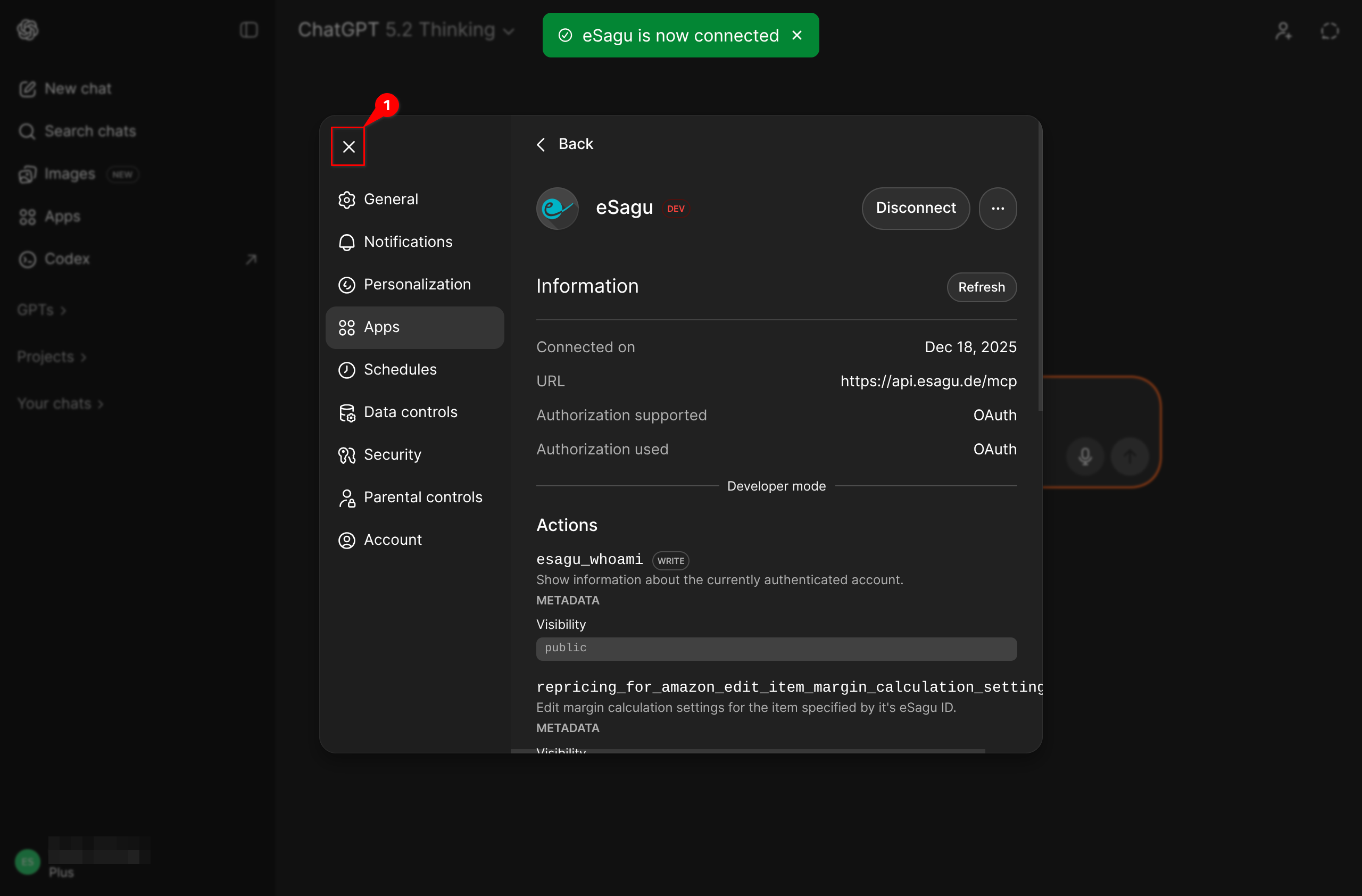Open the three-dots menu next to Disconnect
1362x896 pixels.
[998, 208]
